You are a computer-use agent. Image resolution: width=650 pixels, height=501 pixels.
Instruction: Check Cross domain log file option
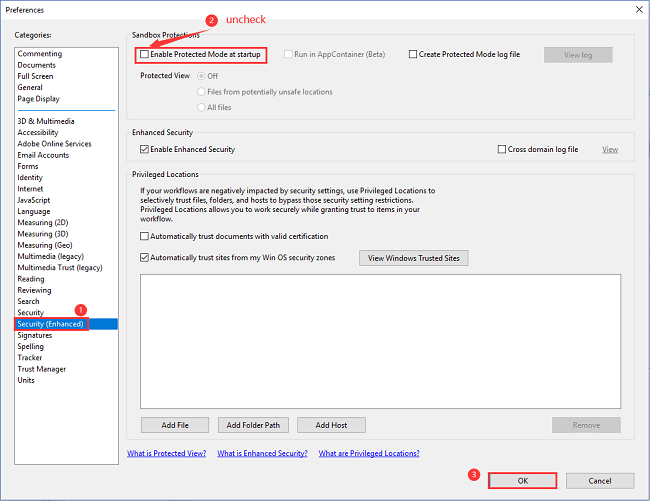(x=502, y=149)
